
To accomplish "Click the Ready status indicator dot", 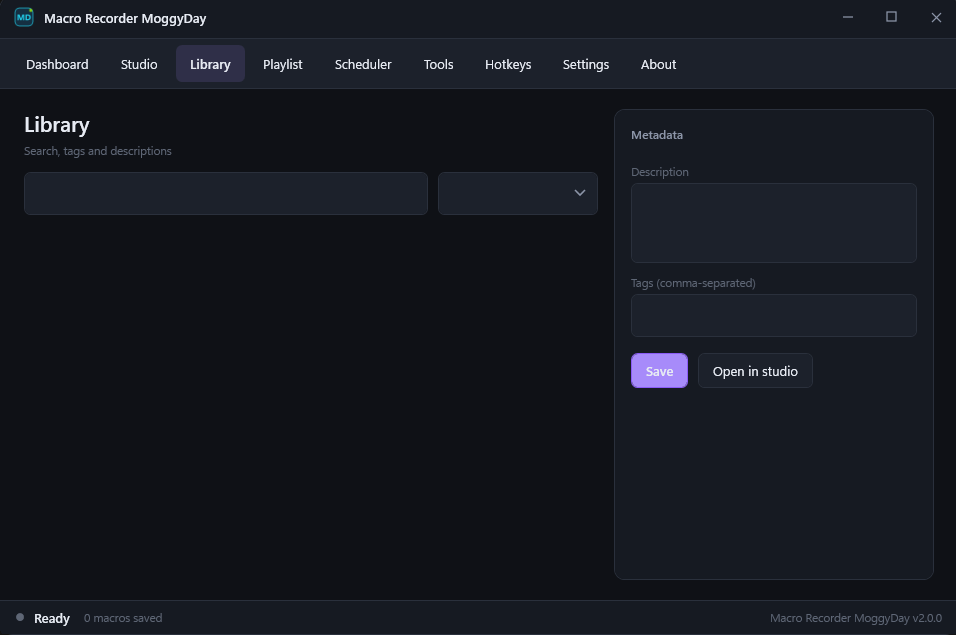I will click(x=20, y=617).
